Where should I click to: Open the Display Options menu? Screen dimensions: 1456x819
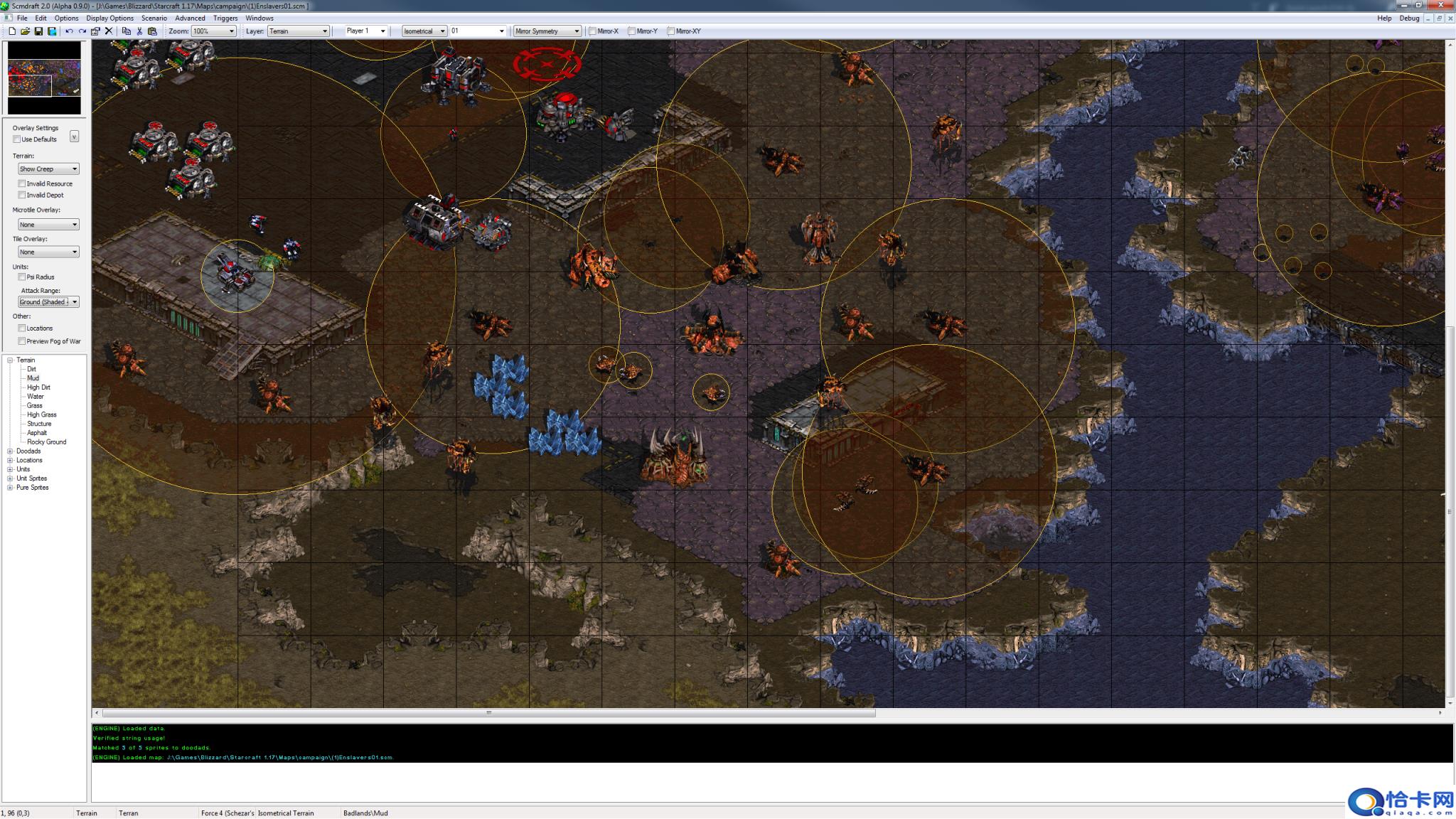(109, 18)
